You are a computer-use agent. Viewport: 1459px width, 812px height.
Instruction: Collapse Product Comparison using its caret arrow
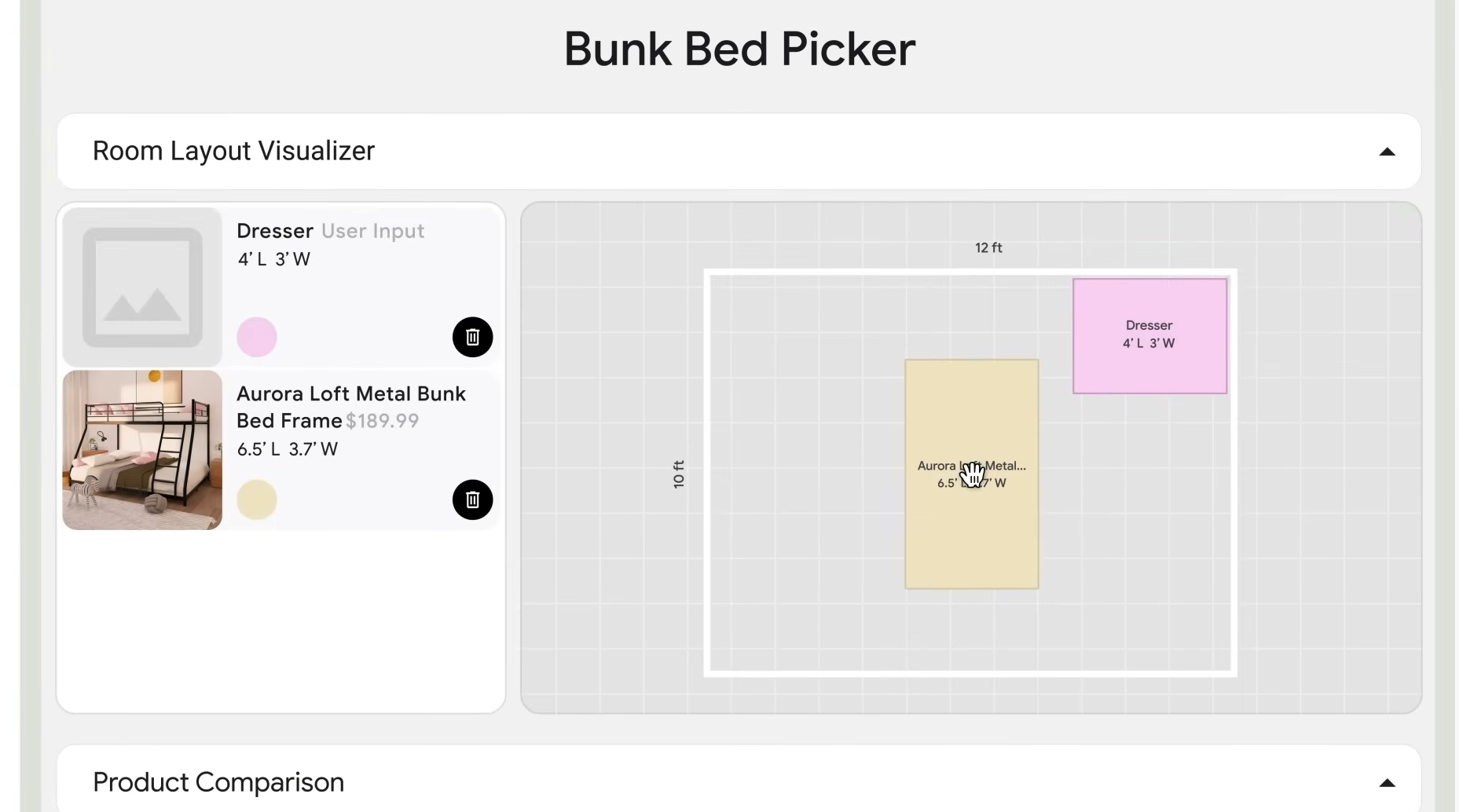(1387, 782)
